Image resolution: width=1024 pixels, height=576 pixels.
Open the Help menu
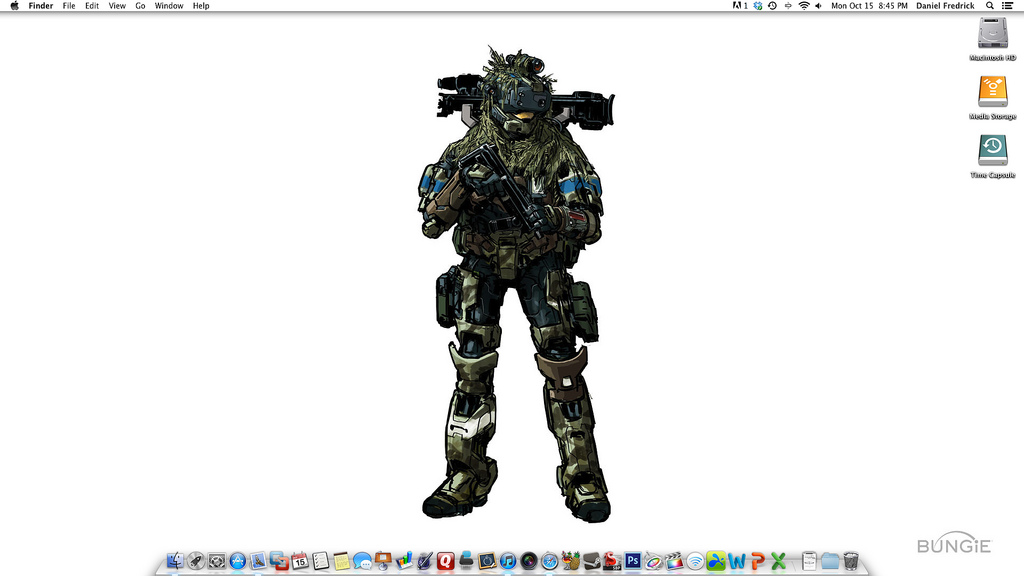pyautogui.click(x=201, y=6)
